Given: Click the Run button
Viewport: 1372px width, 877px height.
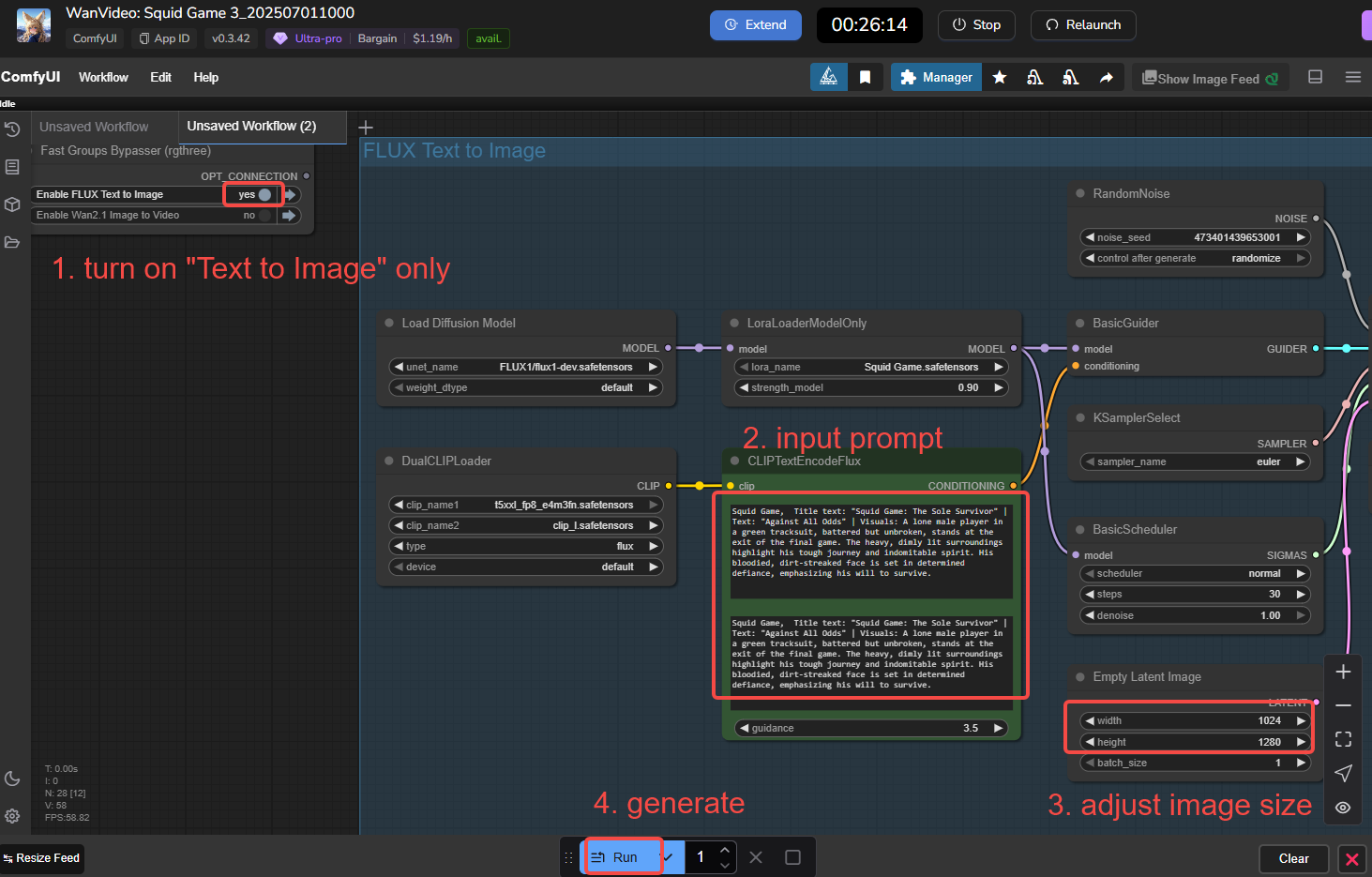Looking at the screenshot, I should pos(621,857).
